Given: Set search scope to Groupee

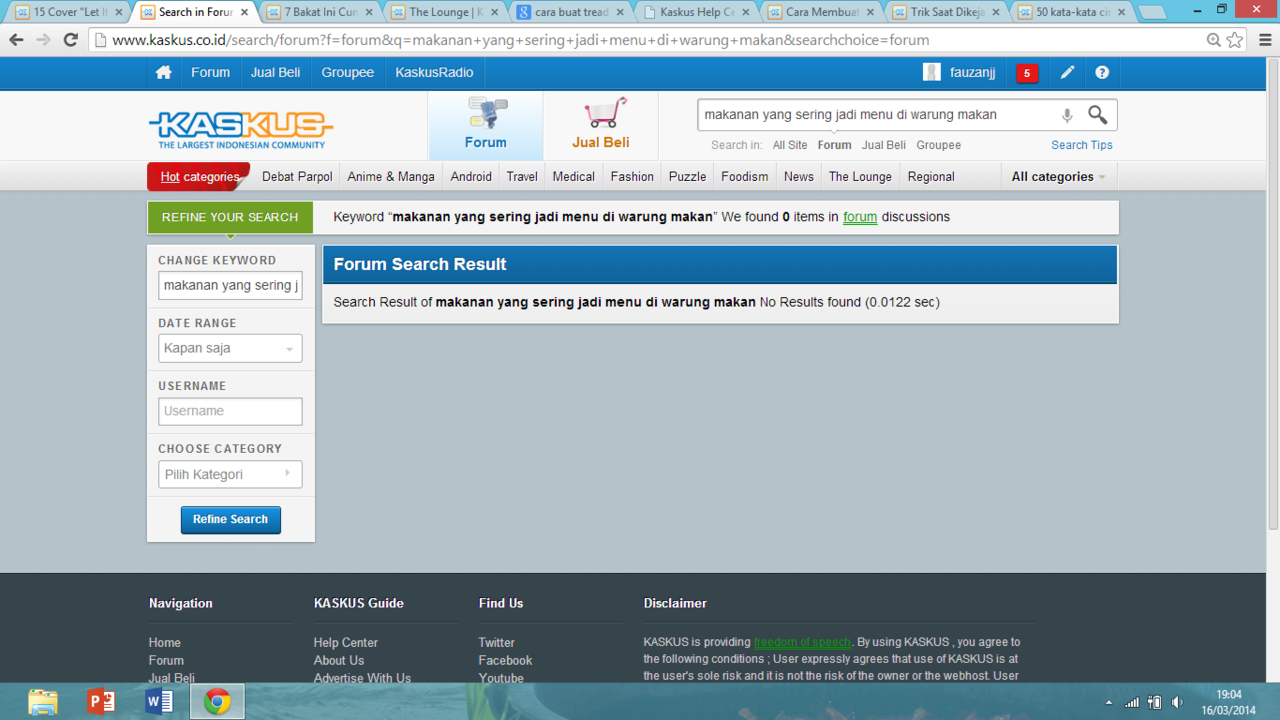Looking at the screenshot, I should click(x=939, y=145).
